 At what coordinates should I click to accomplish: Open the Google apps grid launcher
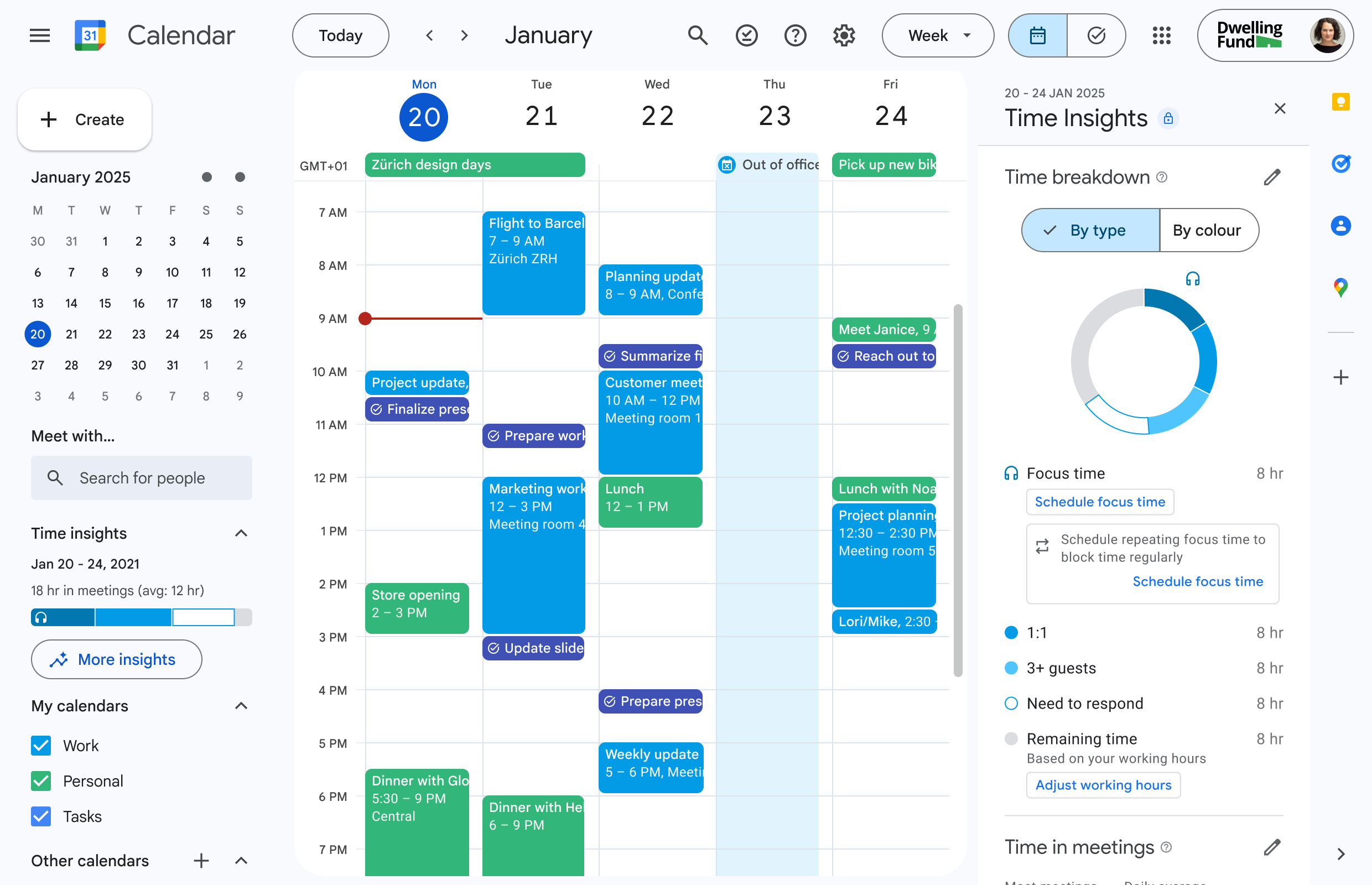tap(1162, 35)
